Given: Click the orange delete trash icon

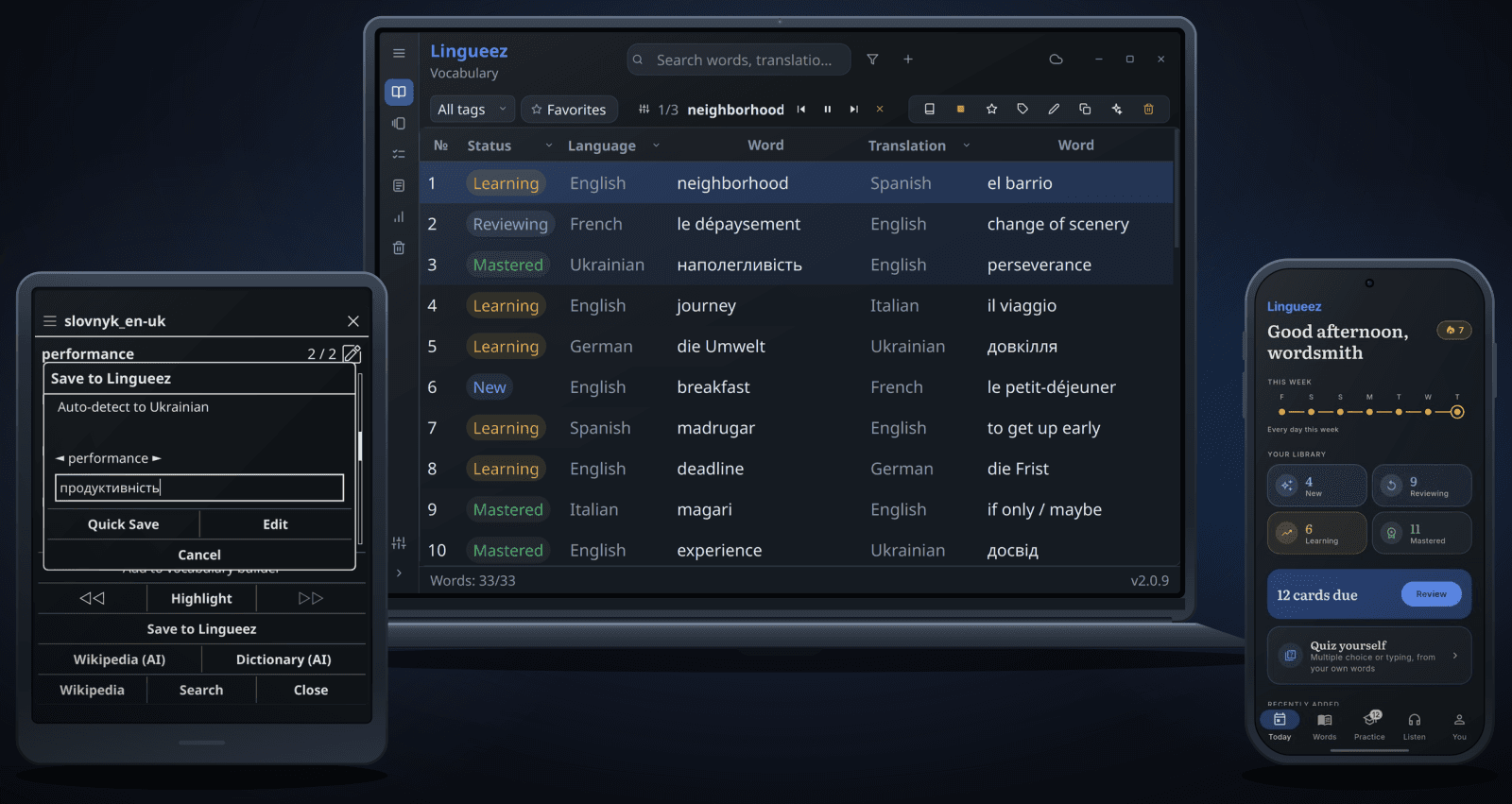Looking at the screenshot, I should (x=1149, y=110).
